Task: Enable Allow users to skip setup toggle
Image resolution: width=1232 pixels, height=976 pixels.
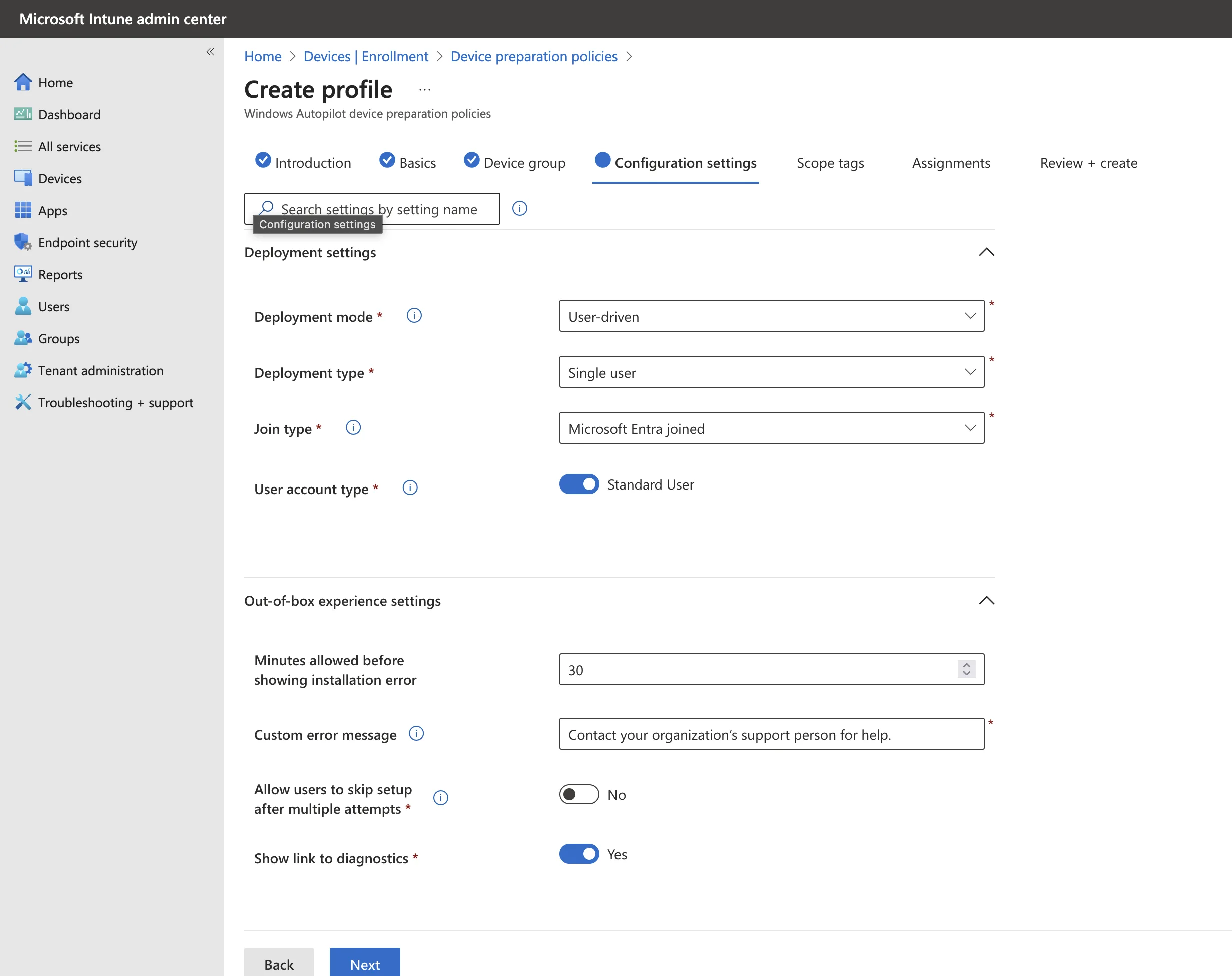Action: 578,794
